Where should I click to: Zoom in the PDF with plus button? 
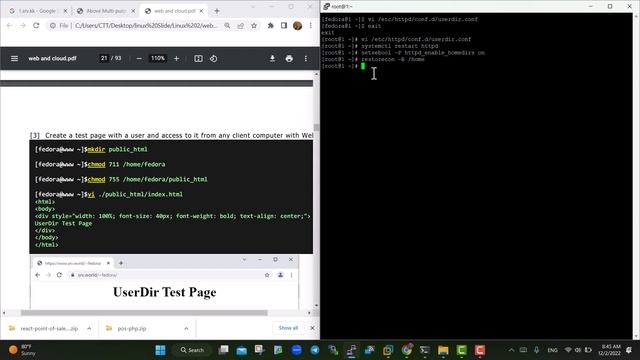coord(176,58)
